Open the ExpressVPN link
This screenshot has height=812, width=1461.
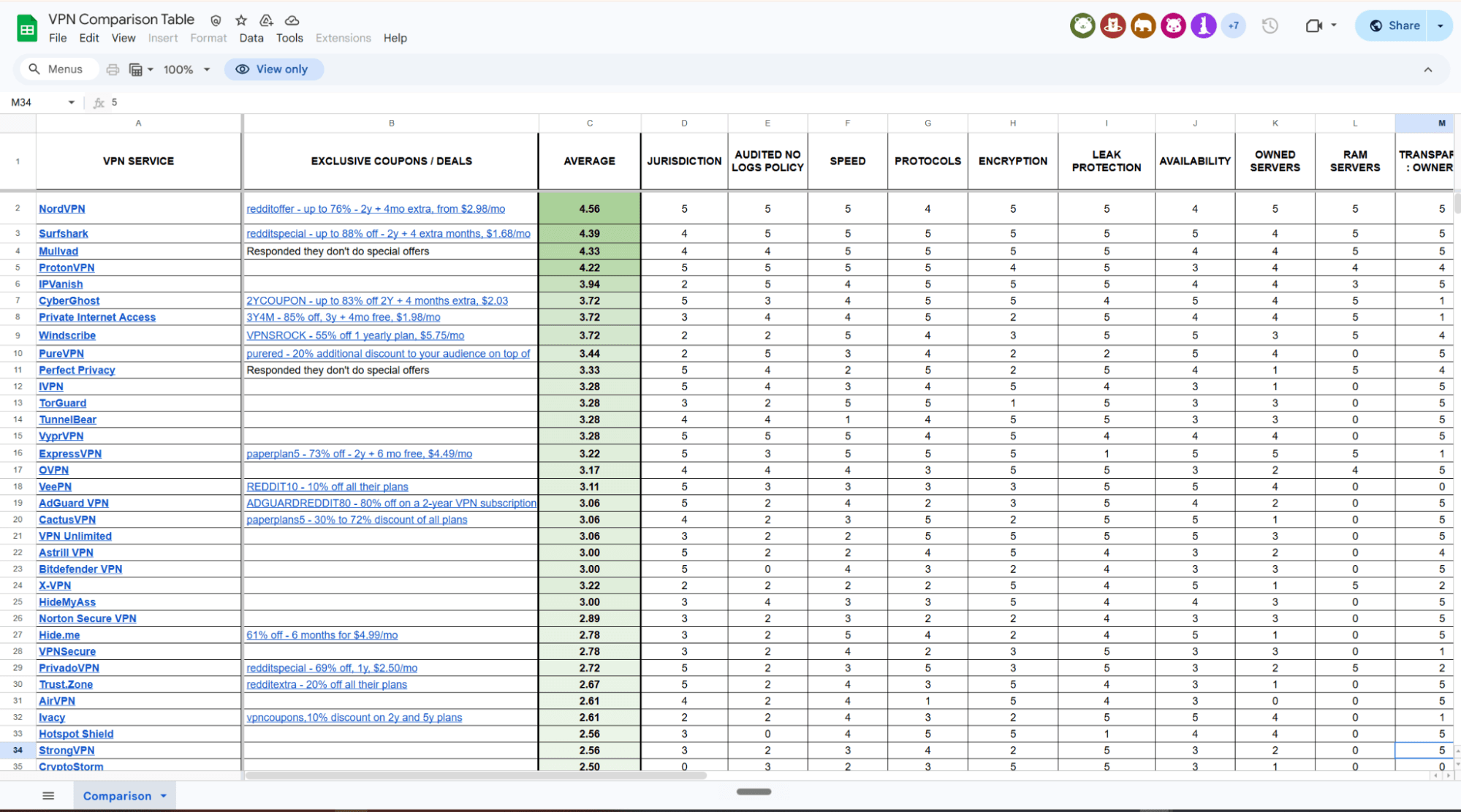[x=70, y=454]
